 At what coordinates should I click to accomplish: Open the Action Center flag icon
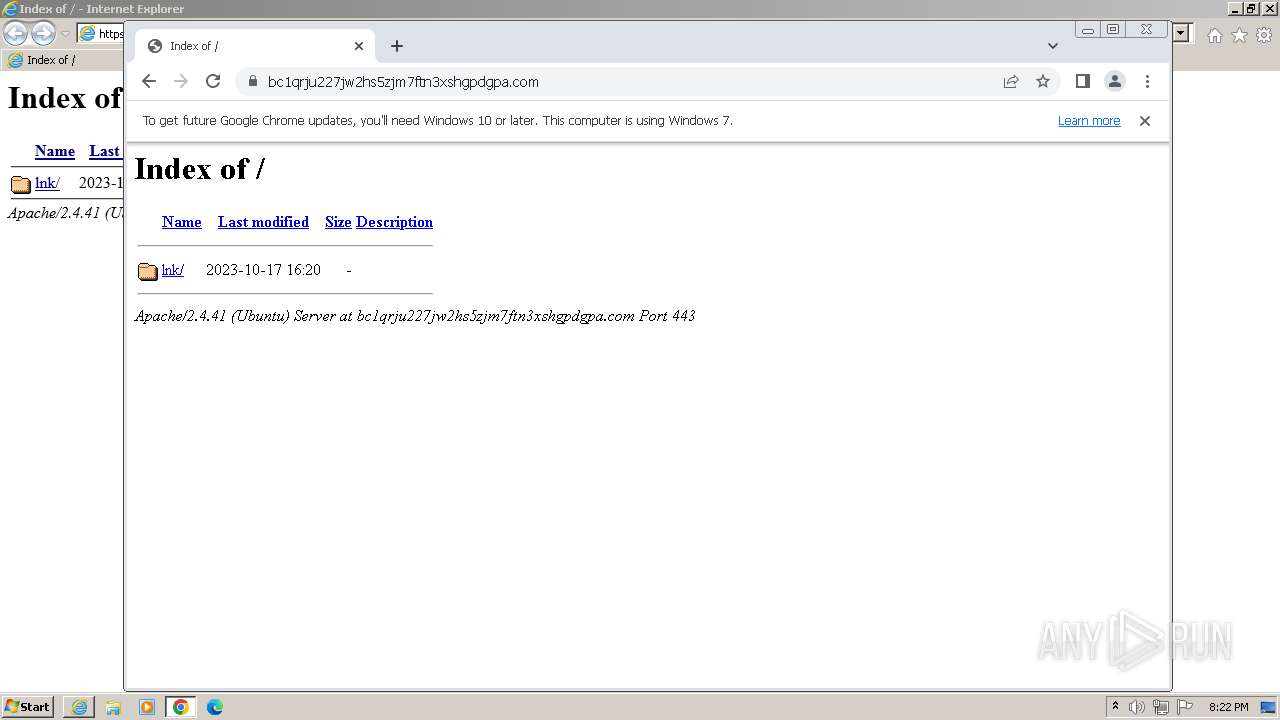tap(1185, 707)
